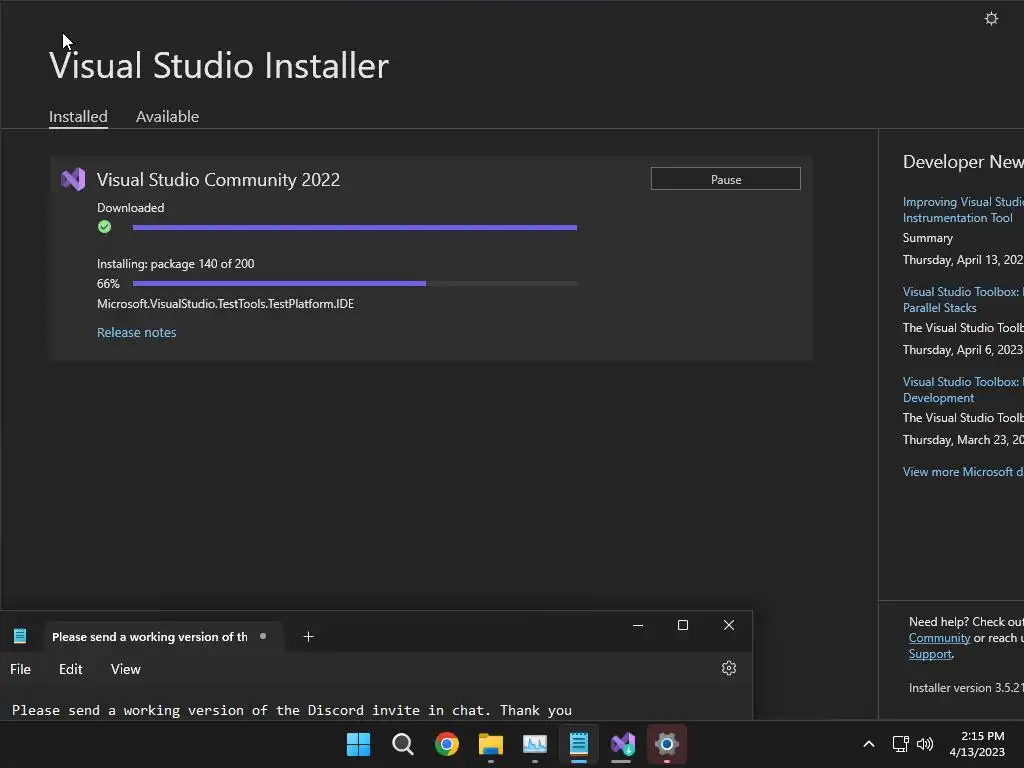Click the Visual Studio Community 2022 product name

(x=218, y=180)
